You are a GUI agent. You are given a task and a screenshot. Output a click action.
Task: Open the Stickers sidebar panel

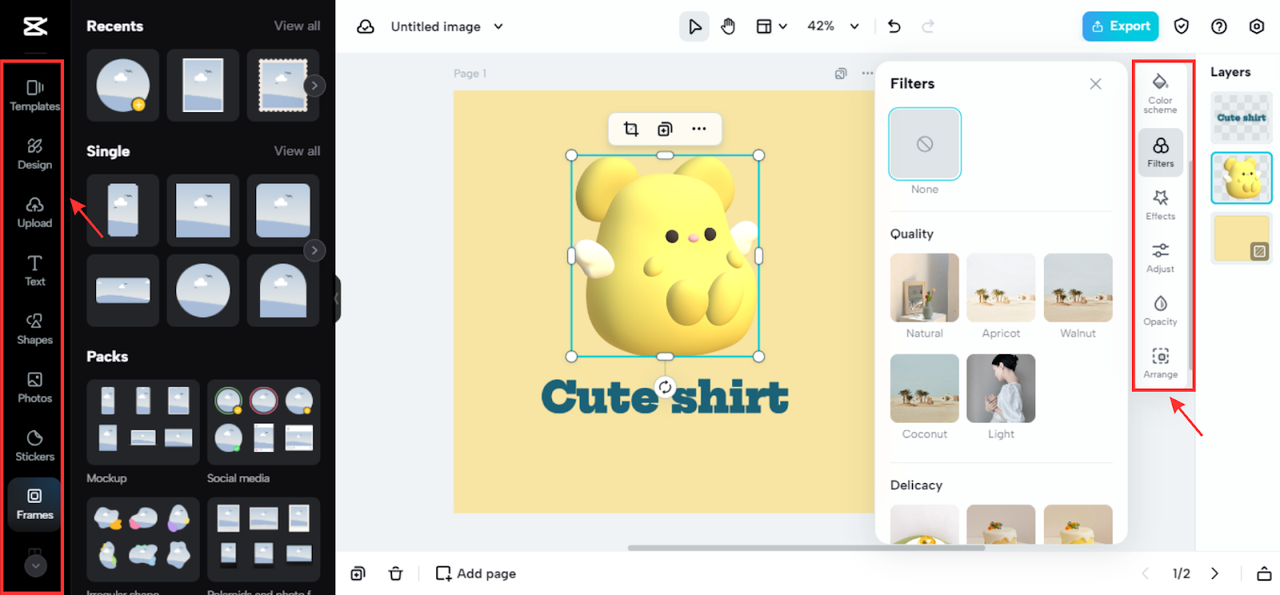pos(35,446)
